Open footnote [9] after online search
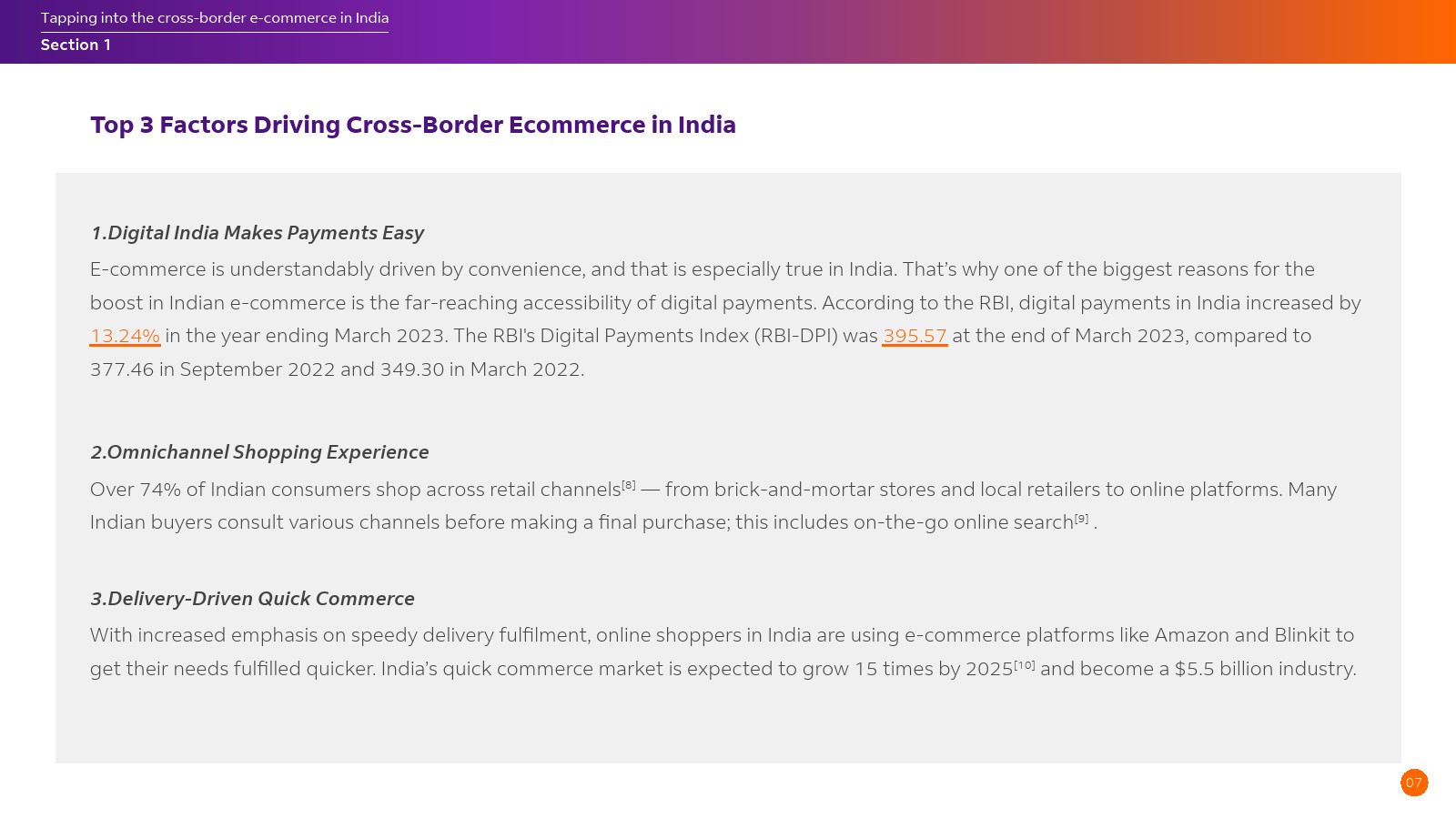The height and width of the screenshot is (819, 1456). tap(1081, 519)
